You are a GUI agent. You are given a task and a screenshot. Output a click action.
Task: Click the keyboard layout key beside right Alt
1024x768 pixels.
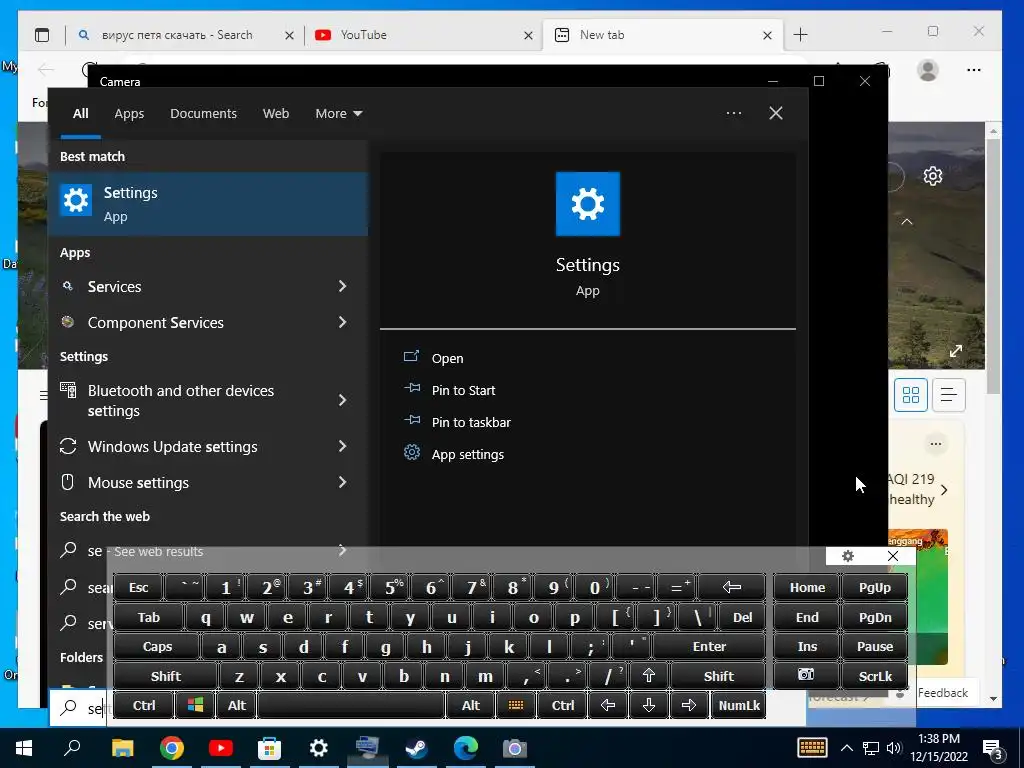coord(516,705)
